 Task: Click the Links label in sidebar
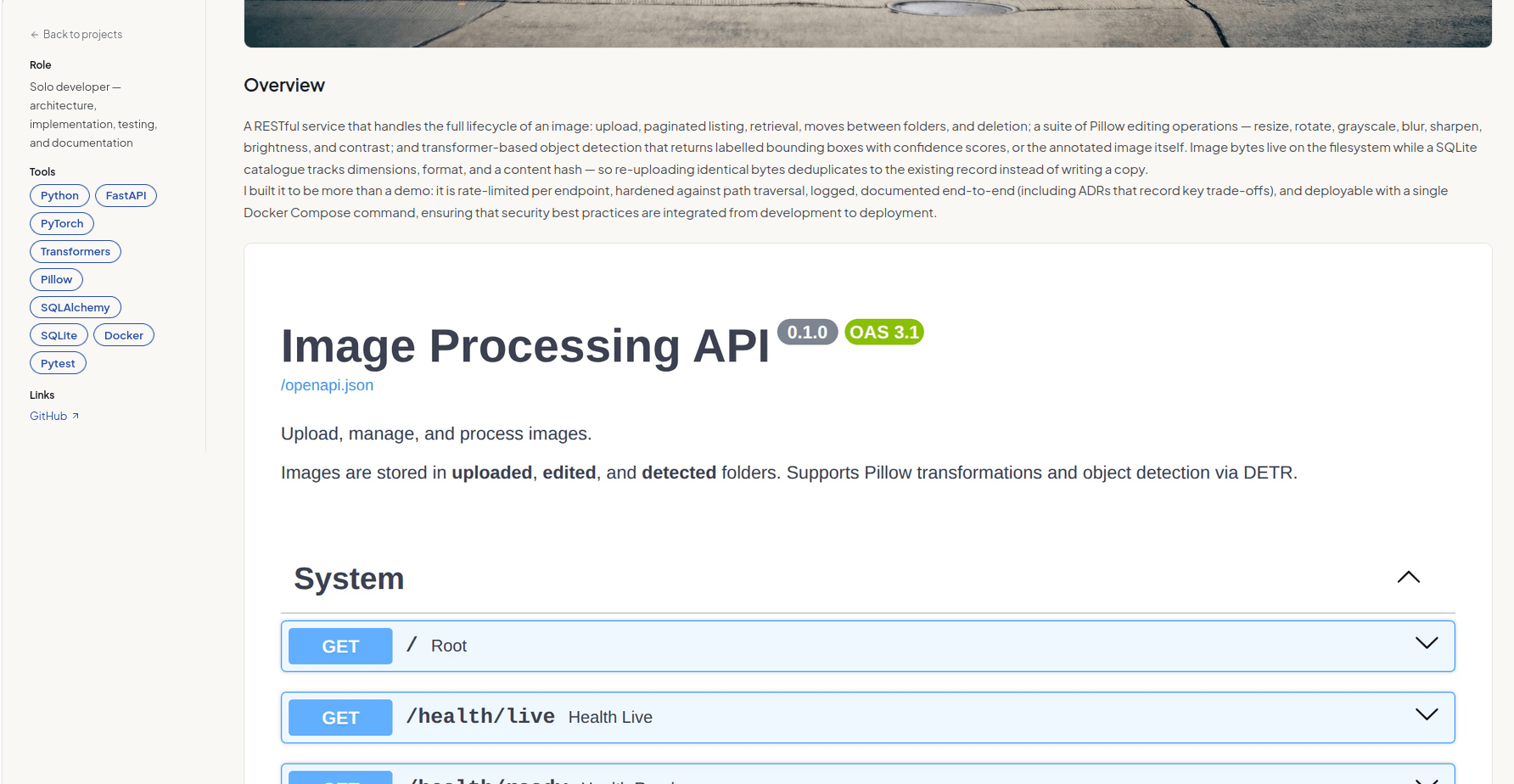point(42,395)
